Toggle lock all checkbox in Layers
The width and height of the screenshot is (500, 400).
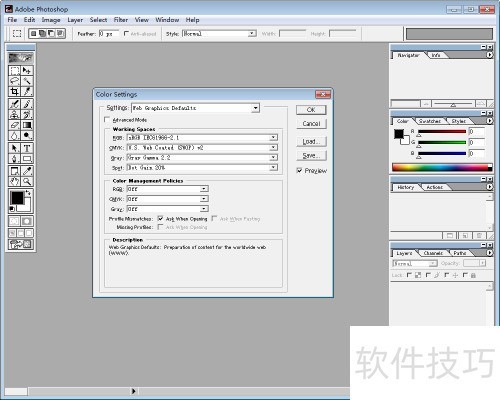465,275
